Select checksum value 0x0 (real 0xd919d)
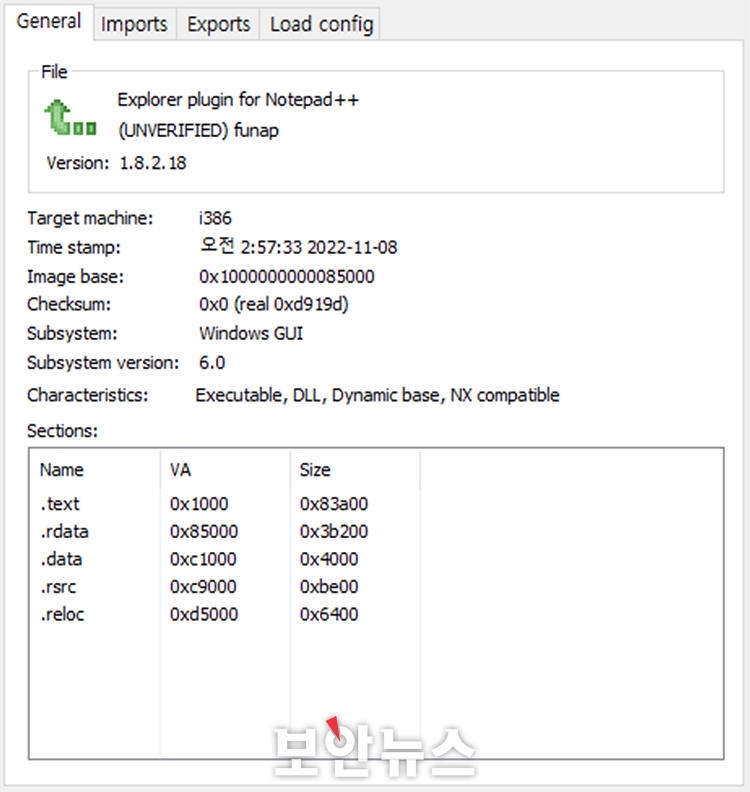 pos(274,304)
